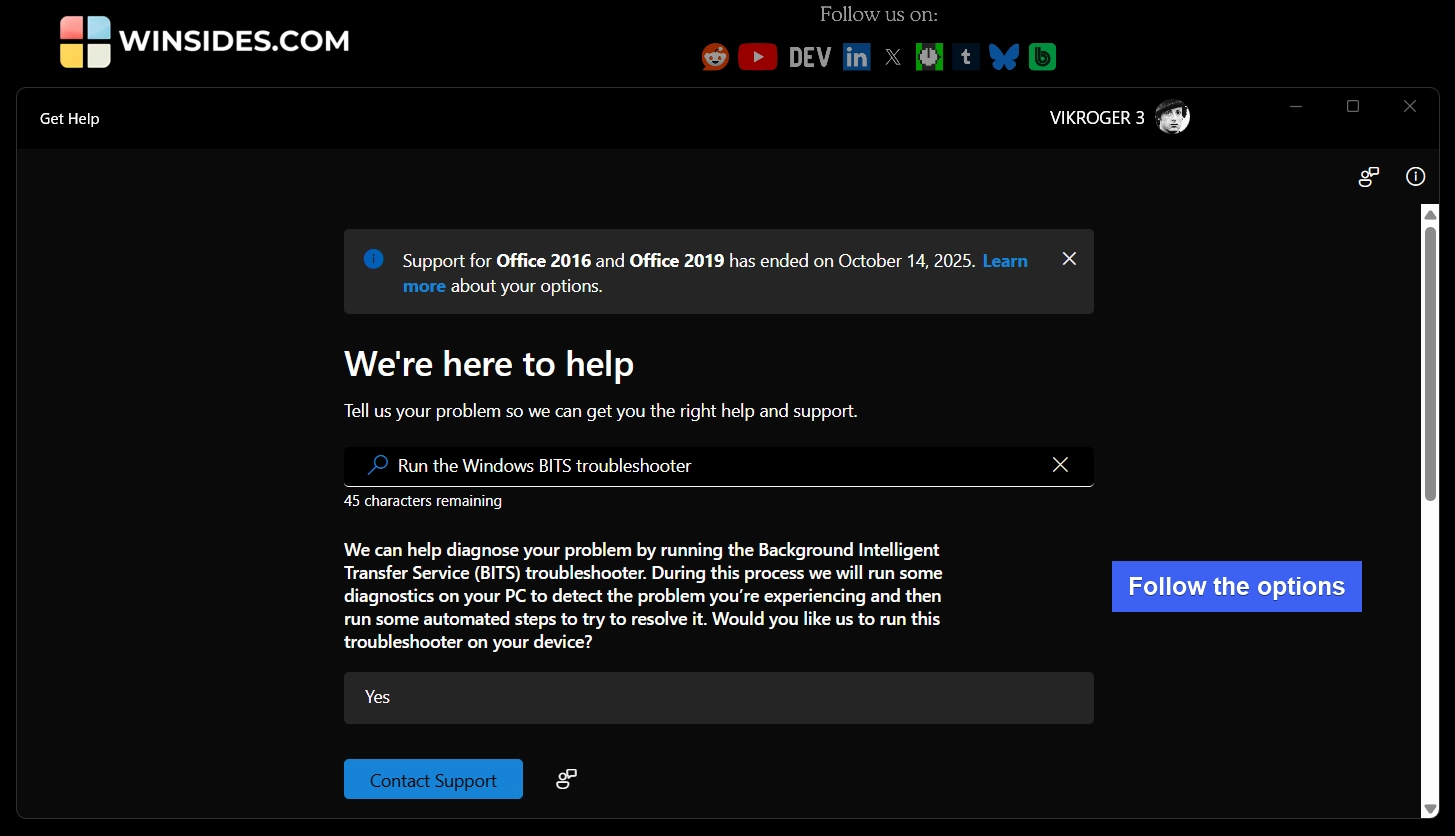
Task: Click the information circle icon at top right
Action: click(x=1415, y=177)
